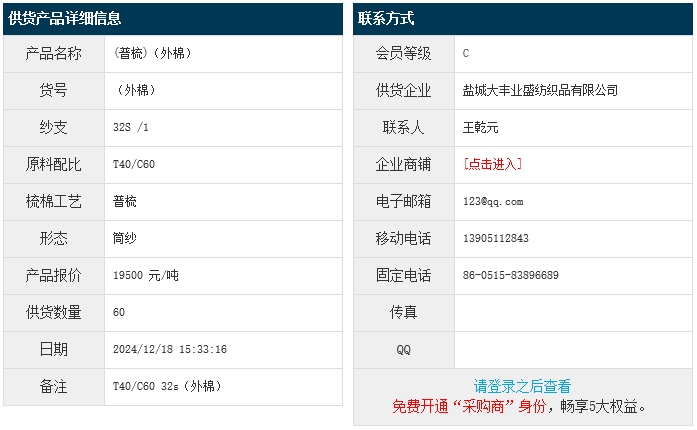
Task: Click the 供货产品详细信息 panel header
Action: point(65,19)
